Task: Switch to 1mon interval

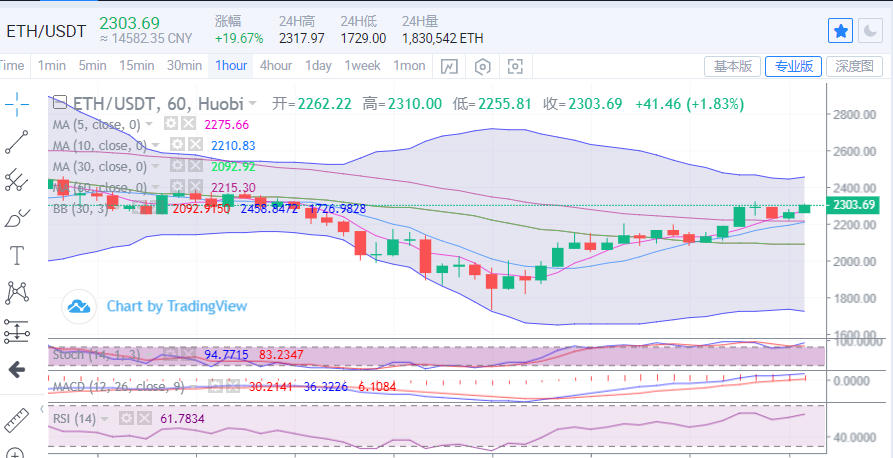Action: tap(409, 66)
